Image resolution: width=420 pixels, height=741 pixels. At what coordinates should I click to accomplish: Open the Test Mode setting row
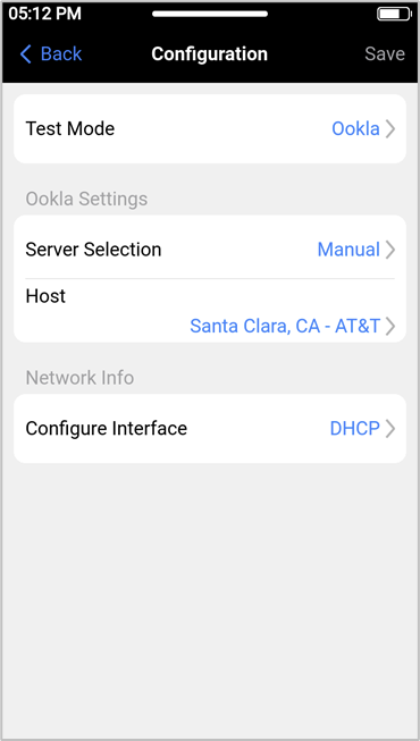[210, 129]
